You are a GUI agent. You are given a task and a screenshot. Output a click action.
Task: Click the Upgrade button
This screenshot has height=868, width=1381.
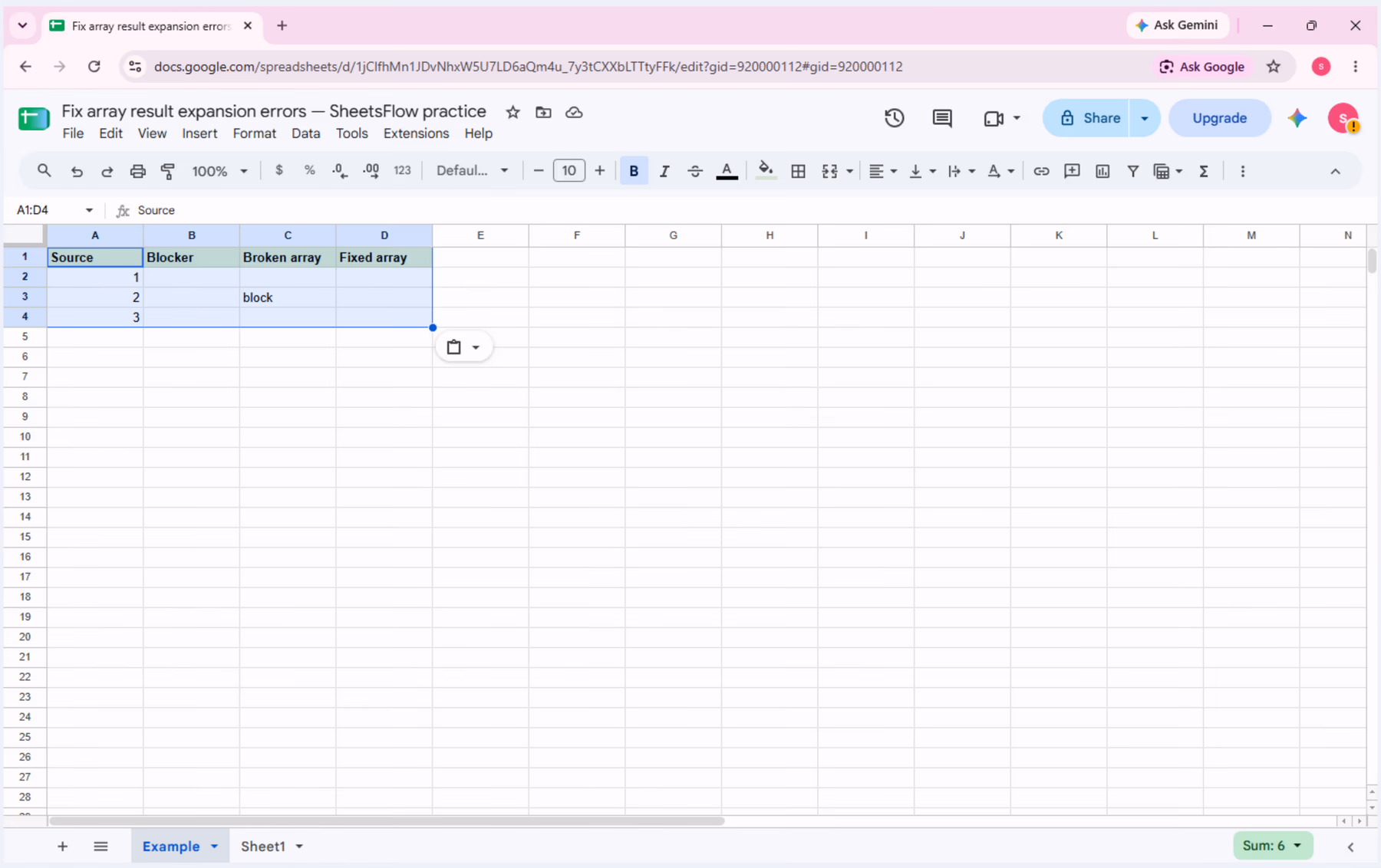point(1219,118)
